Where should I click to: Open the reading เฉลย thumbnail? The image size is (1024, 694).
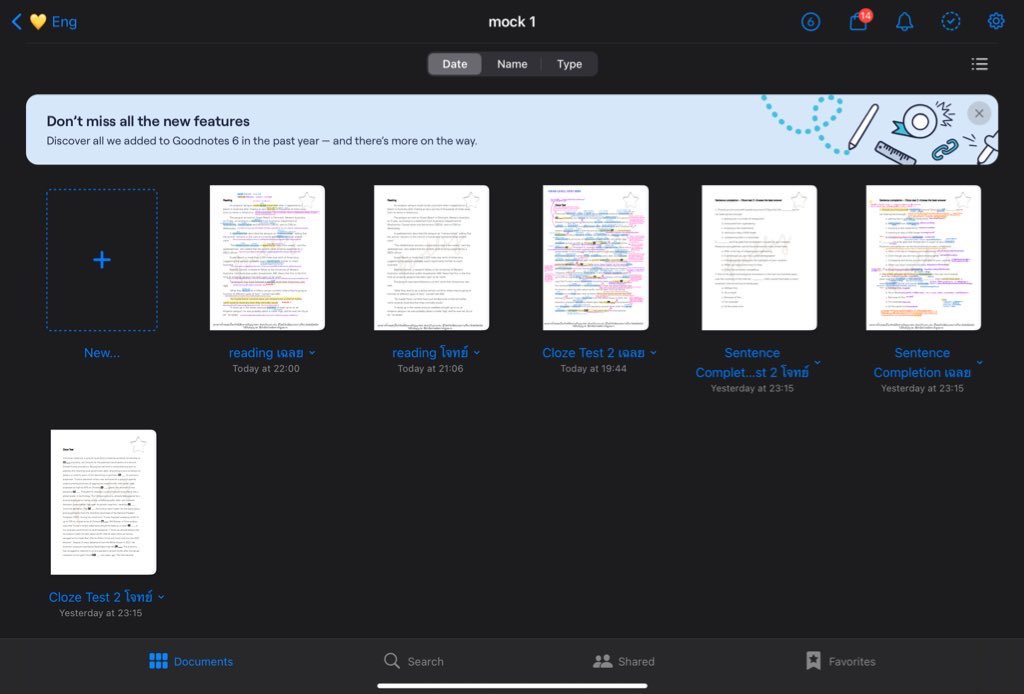coord(267,257)
